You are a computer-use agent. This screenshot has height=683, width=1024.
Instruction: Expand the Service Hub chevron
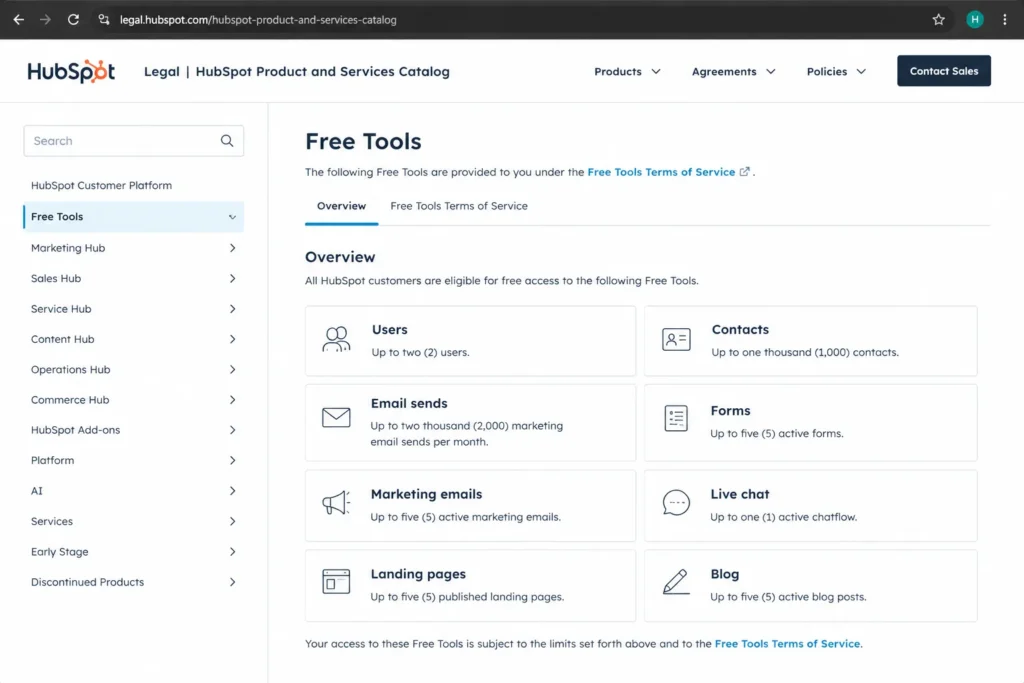(232, 309)
